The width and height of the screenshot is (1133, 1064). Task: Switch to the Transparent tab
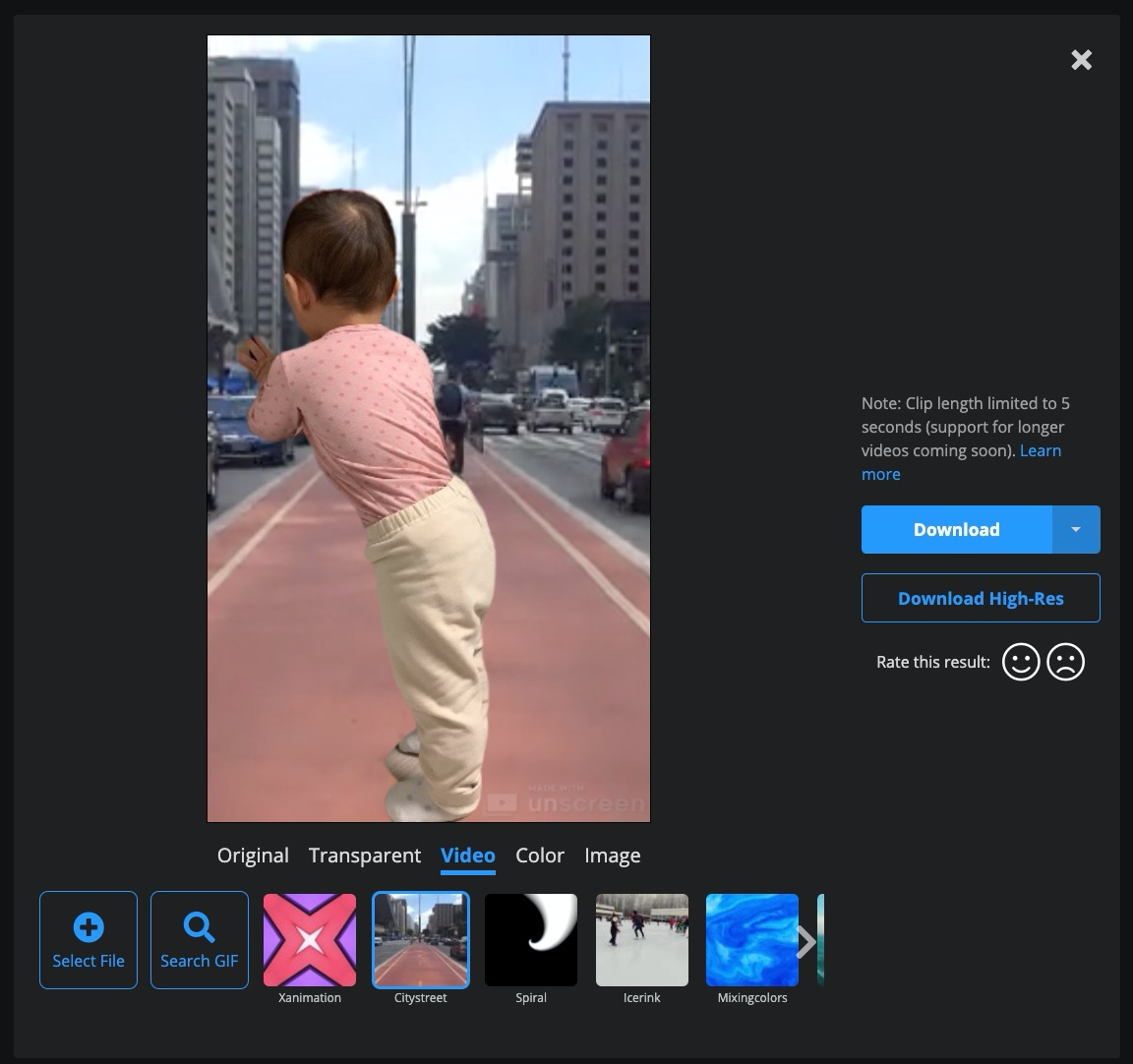[x=365, y=856]
